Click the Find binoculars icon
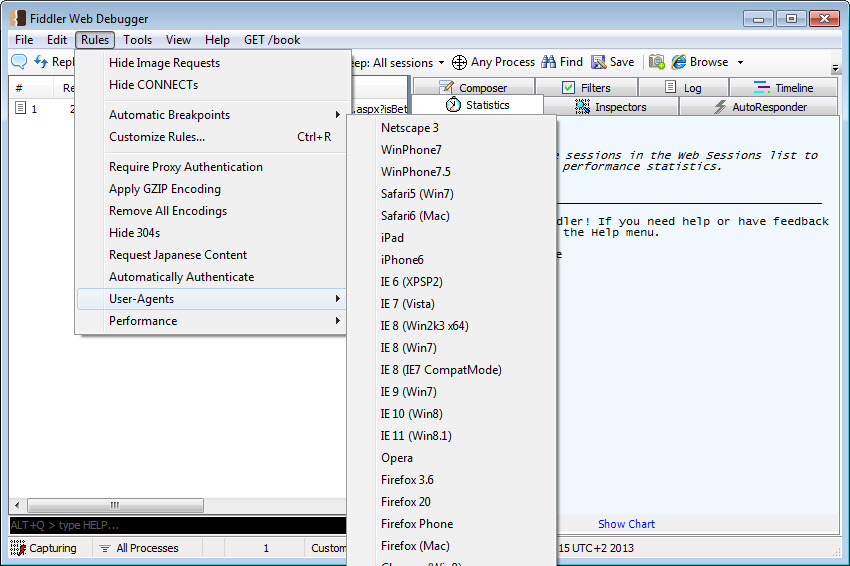This screenshot has width=850, height=566. 549,62
